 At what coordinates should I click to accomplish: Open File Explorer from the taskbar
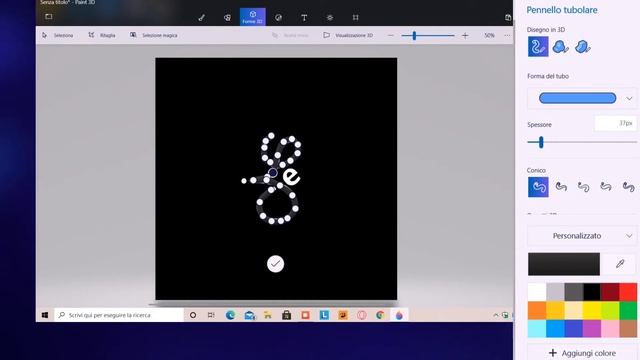click(268, 315)
